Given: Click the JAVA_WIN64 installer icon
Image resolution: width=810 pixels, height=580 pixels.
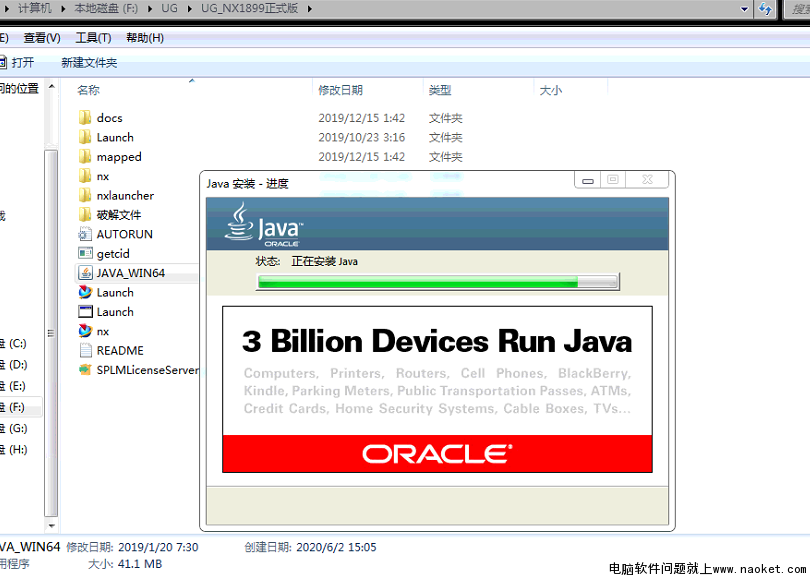Looking at the screenshot, I should click(x=85, y=273).
